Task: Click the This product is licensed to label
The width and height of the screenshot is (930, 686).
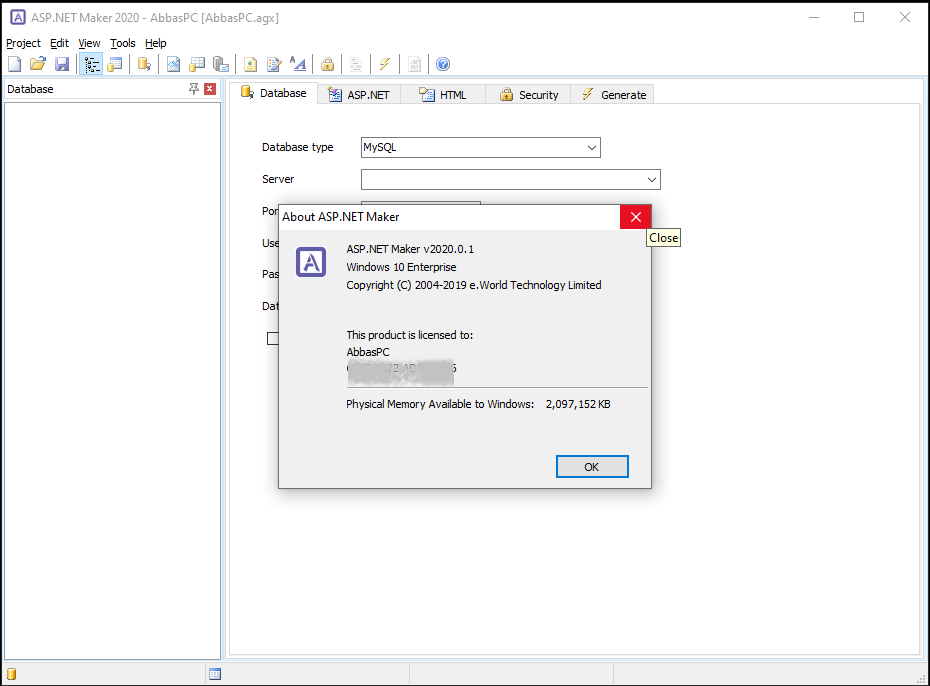Action: pos(410,335)
